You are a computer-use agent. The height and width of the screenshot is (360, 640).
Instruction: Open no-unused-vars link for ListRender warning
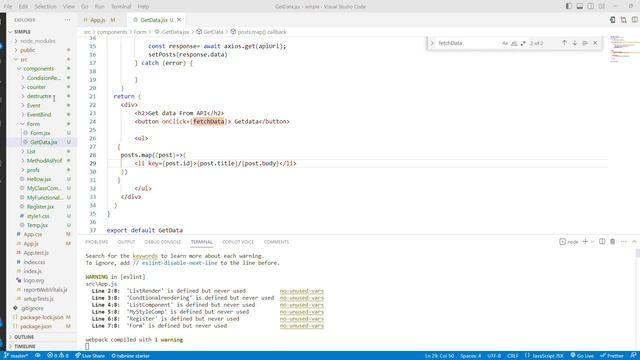[x=302, y=291]
